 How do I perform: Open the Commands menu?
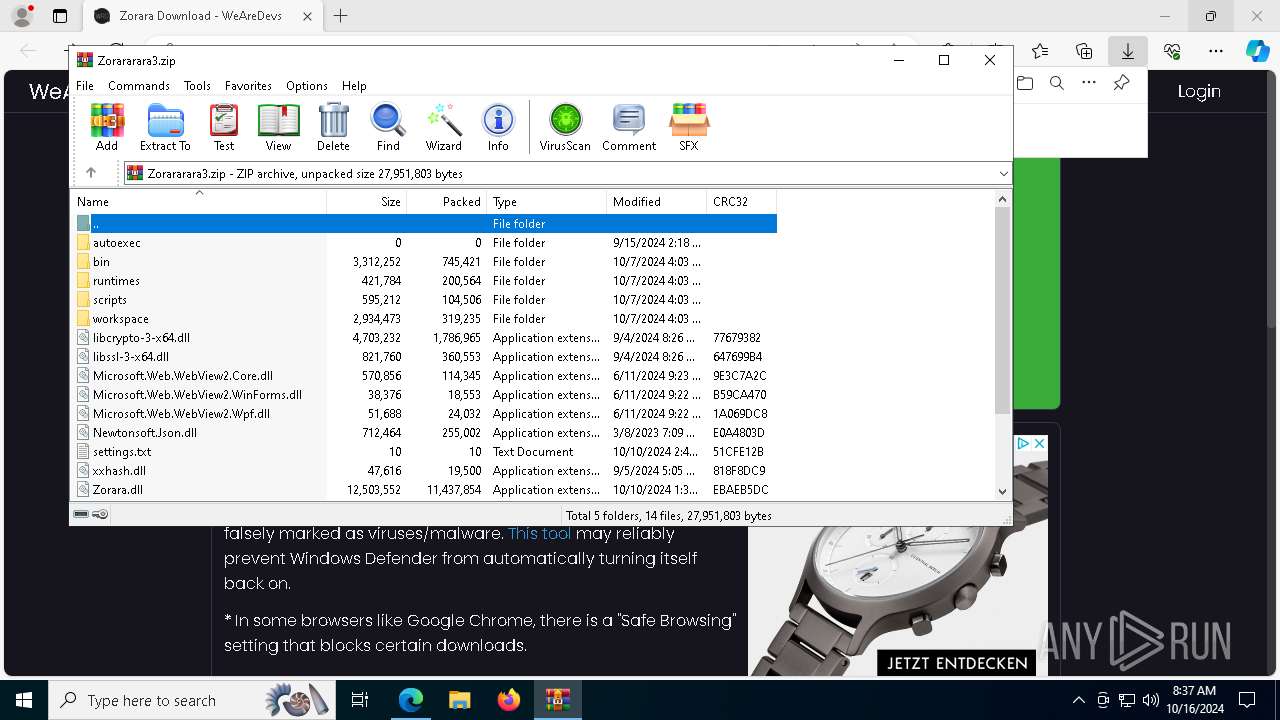[x=139, y=86]
